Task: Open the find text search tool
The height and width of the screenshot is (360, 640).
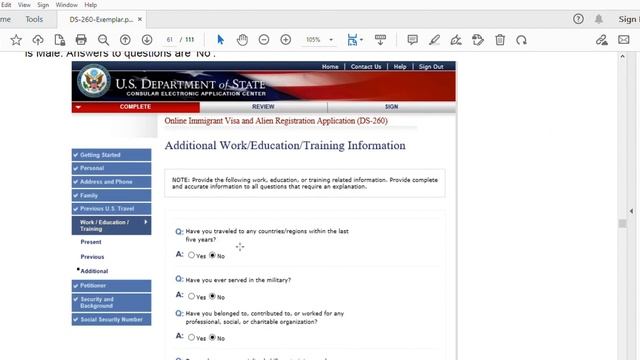Action: point(103,40)
